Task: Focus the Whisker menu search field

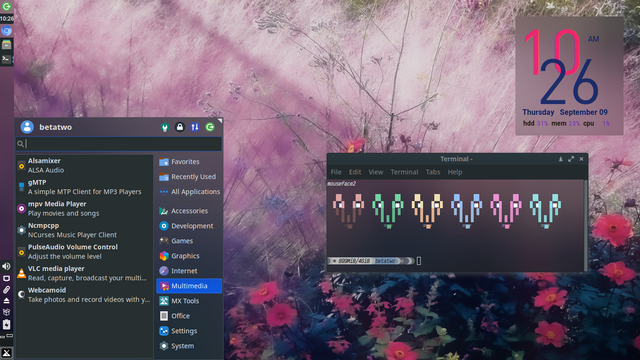Action: click(119, 144)
